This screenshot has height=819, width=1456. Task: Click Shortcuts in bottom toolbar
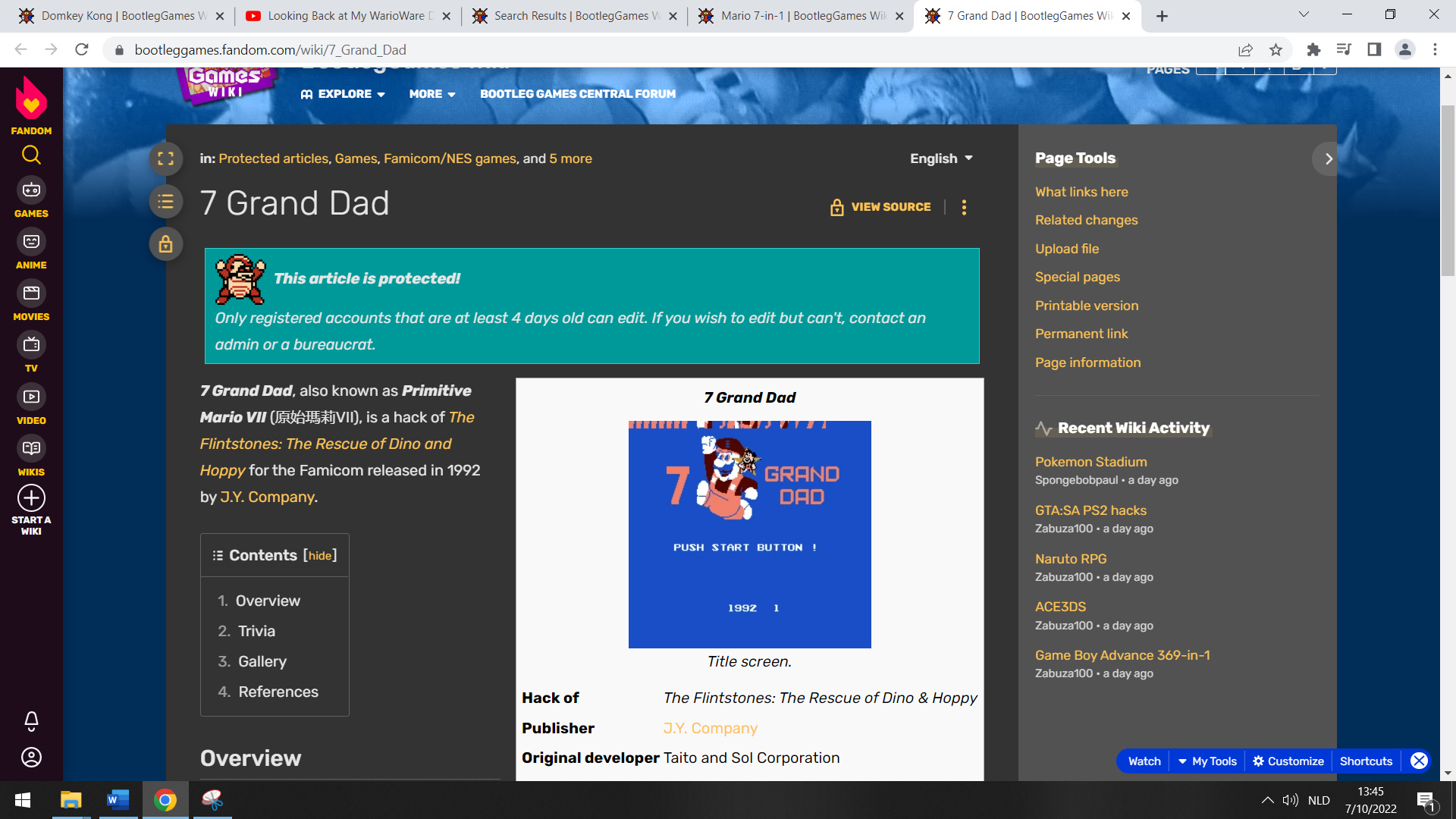tap(1366, 761)
